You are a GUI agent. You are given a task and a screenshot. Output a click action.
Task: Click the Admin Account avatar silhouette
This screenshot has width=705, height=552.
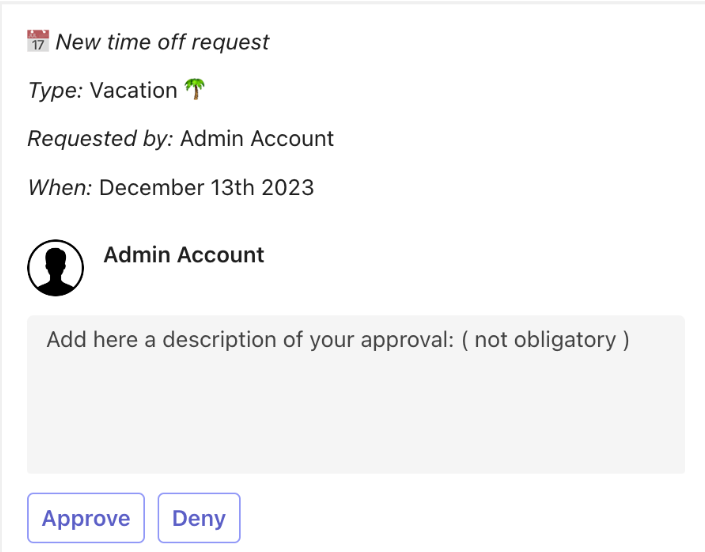(55, 267)
